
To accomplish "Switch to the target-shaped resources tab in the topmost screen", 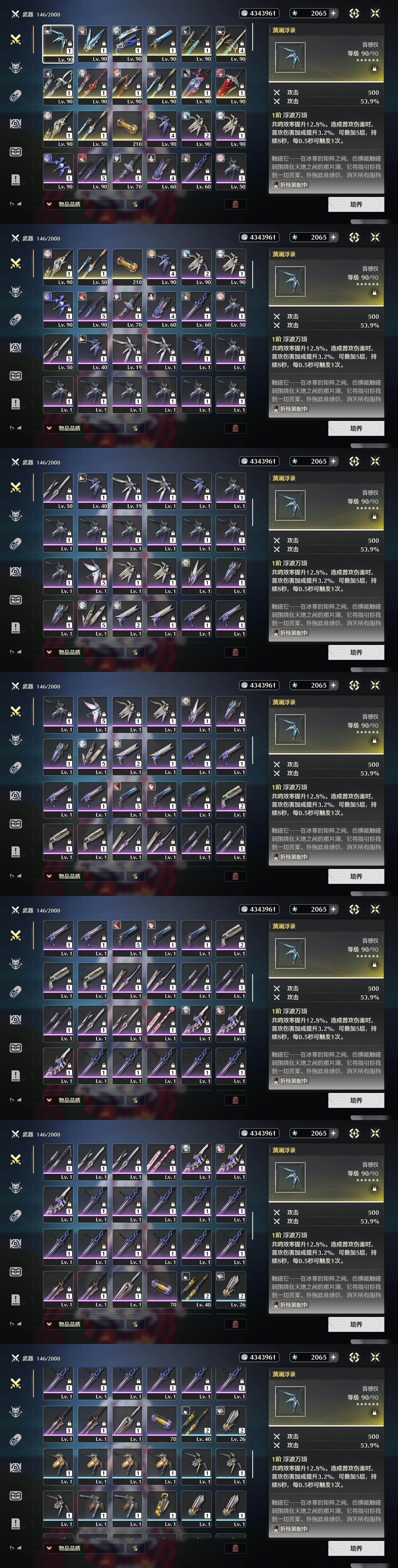I will pyautogui.click(x=16, y=124).
